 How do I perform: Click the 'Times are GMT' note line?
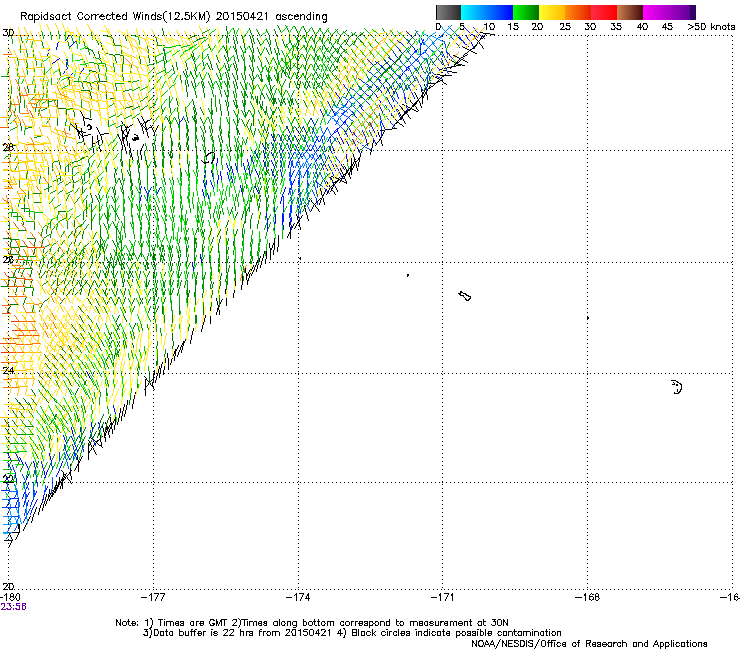pyautogui.click(x=311, y=623)
